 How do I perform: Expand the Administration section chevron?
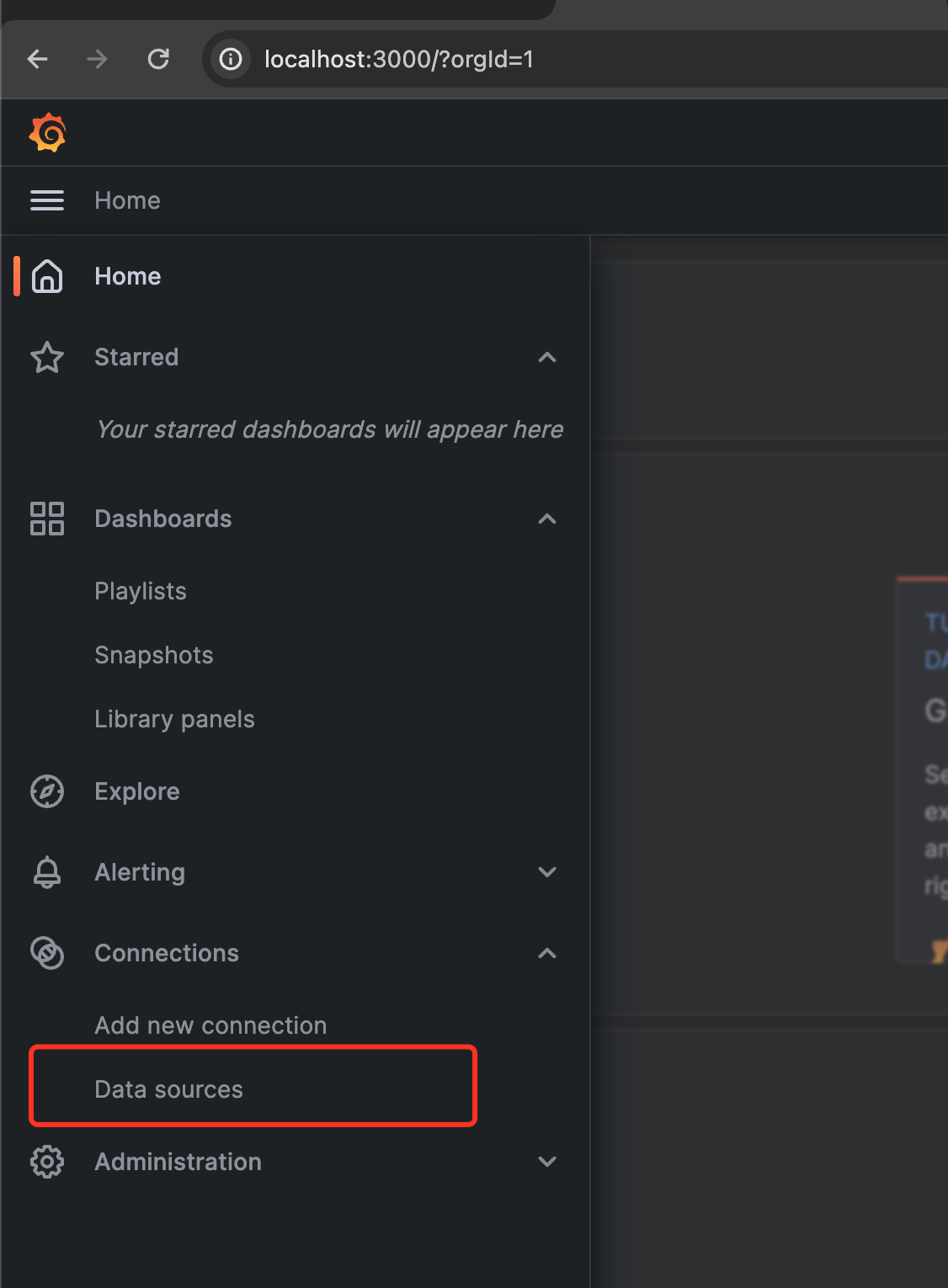click(547, 1162)
